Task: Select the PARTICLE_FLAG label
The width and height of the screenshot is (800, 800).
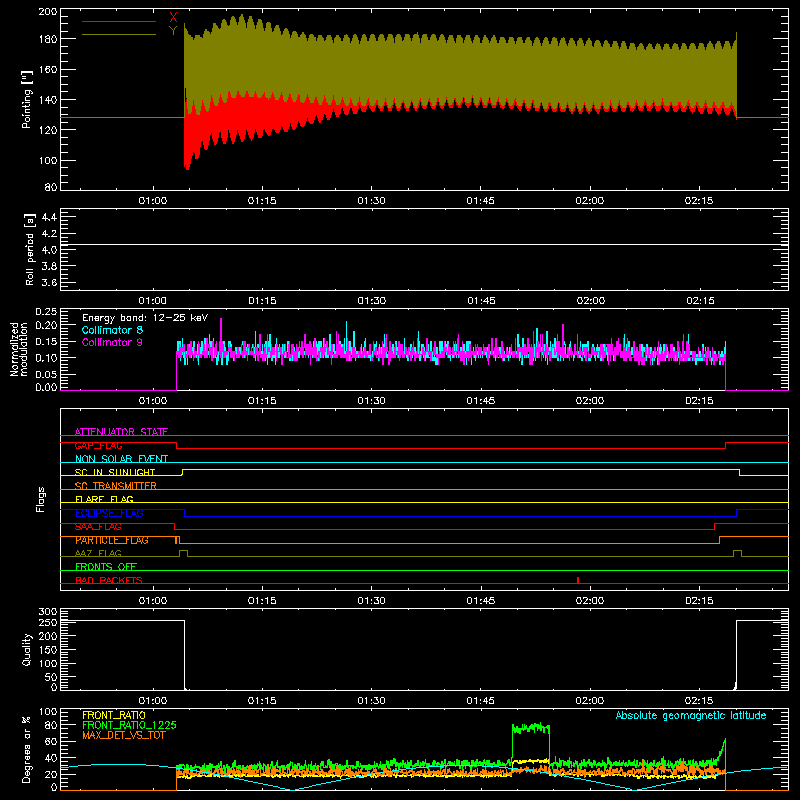Action: (x=112, y=540)
